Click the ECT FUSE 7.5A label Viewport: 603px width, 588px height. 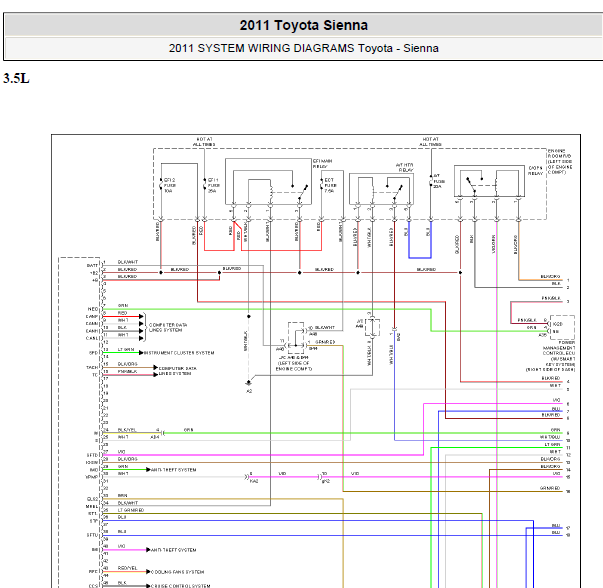(x=330, y=185)
